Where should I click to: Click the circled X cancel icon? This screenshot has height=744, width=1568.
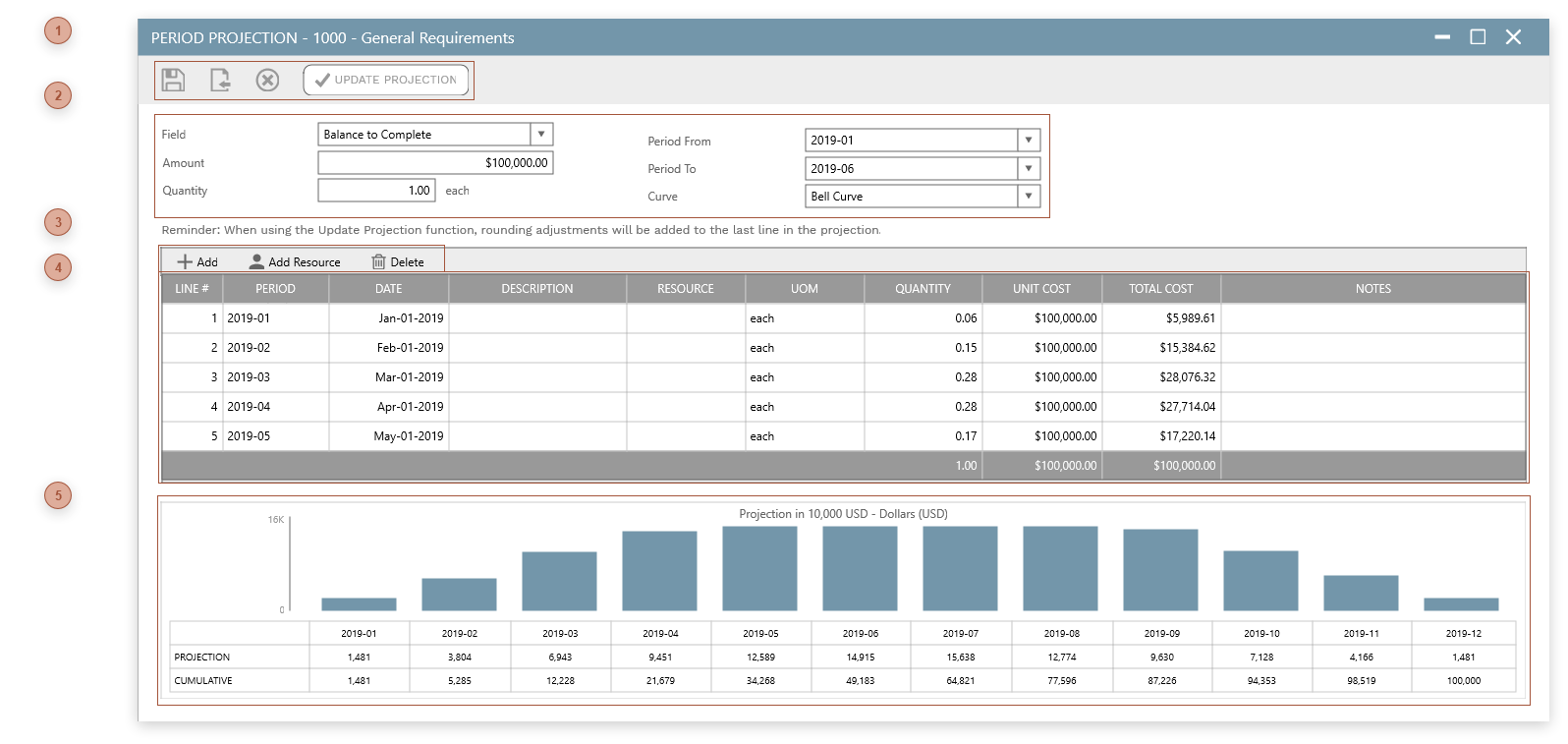tap(267, 80)
